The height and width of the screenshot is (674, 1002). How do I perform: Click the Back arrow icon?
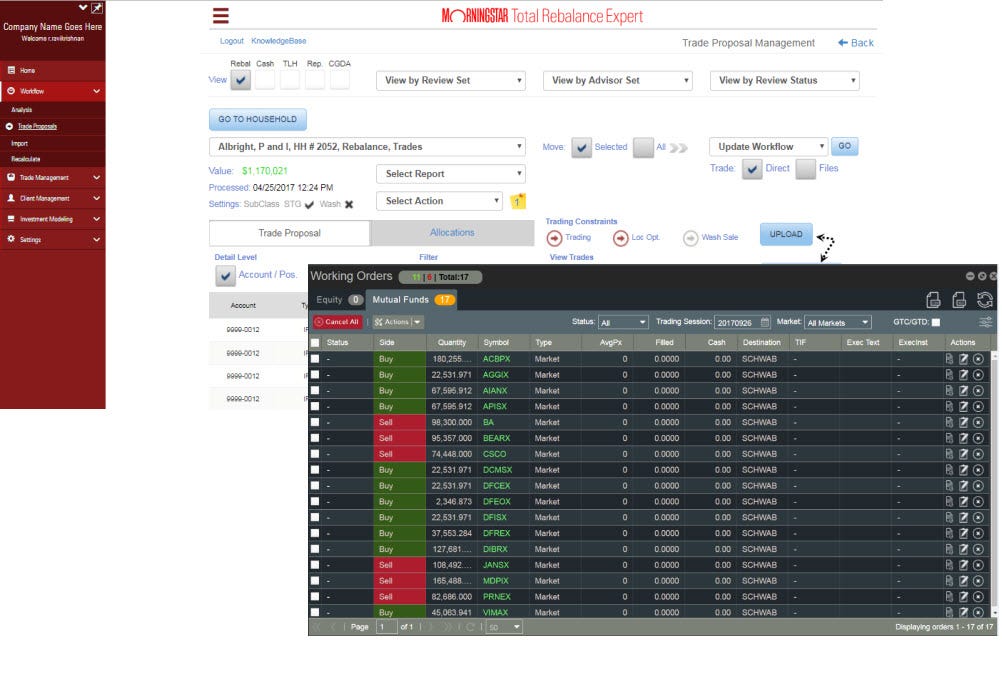click(842, 43)
